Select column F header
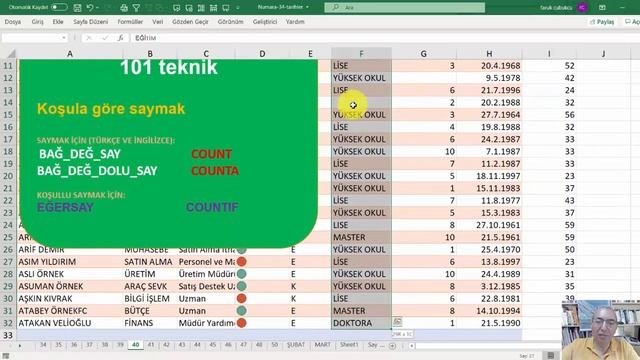Image resolution: width=640 pixels, height=360 pixels. click(361, 53)
